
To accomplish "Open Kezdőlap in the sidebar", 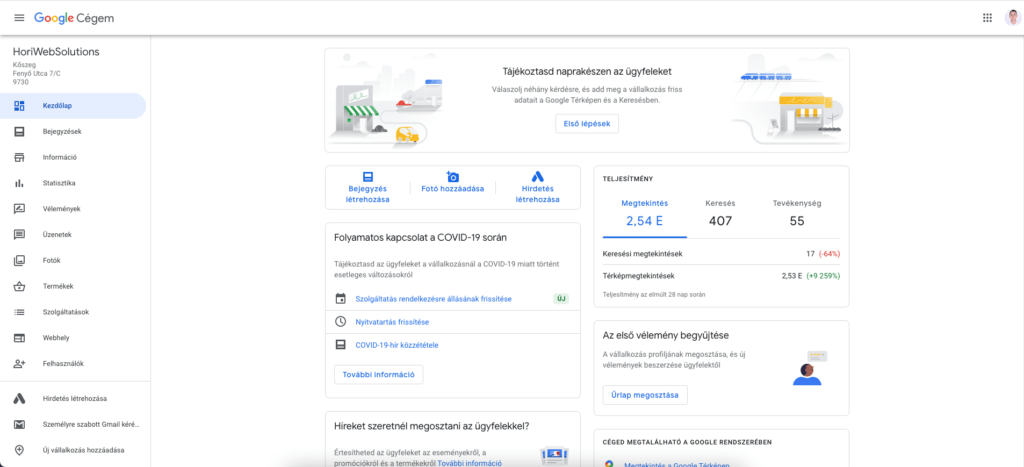I will point(73,106).
